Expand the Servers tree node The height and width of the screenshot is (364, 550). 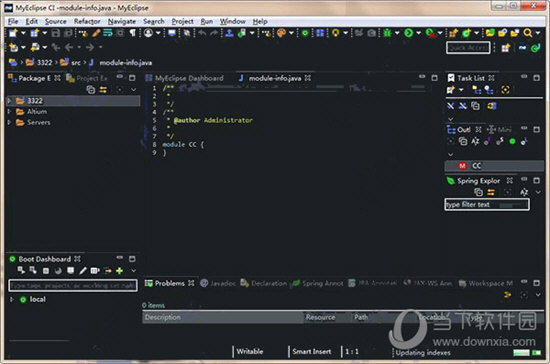tap(9, 122)
